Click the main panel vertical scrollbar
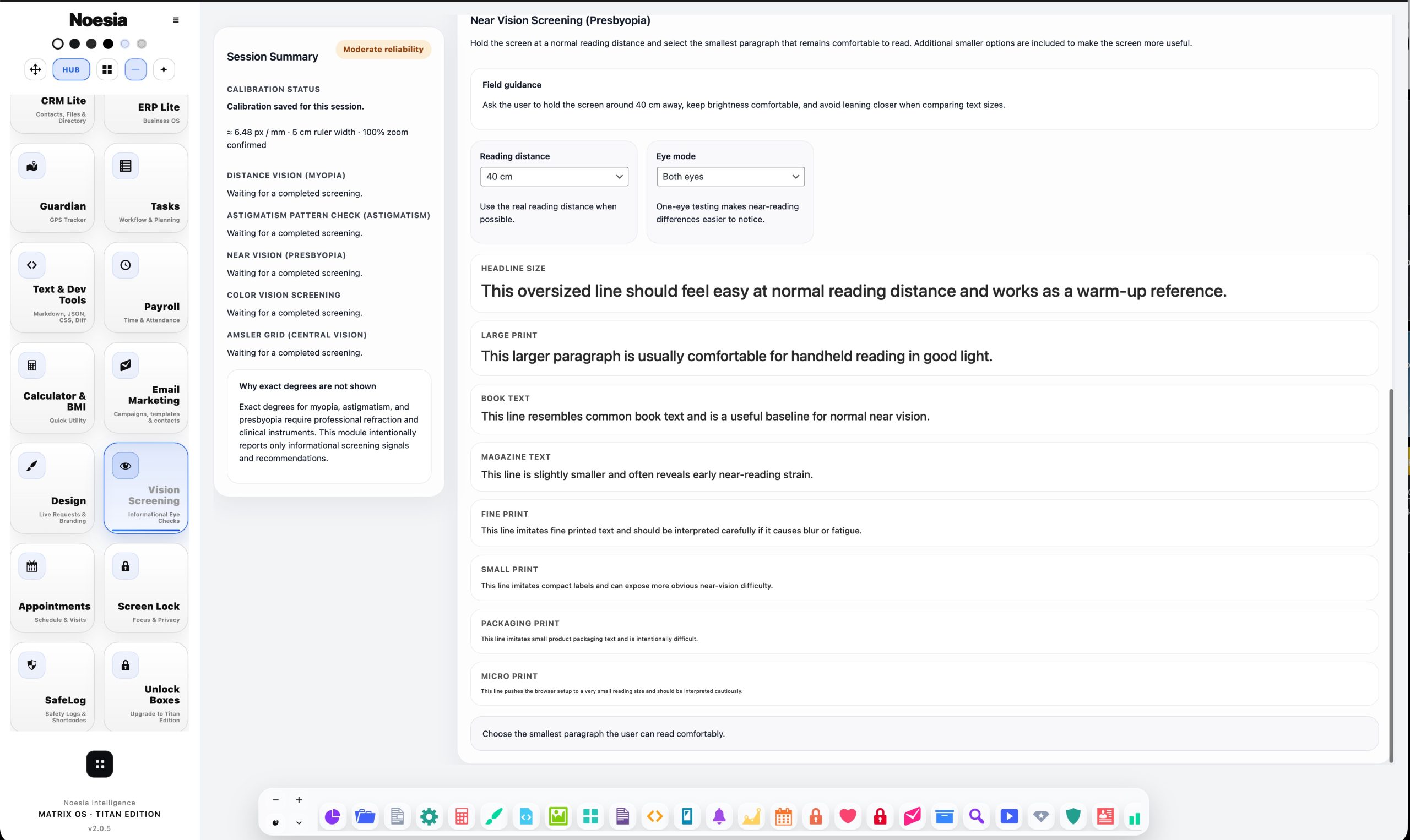The width and height of the screenshot is (1410, 840). point(1391,575)
